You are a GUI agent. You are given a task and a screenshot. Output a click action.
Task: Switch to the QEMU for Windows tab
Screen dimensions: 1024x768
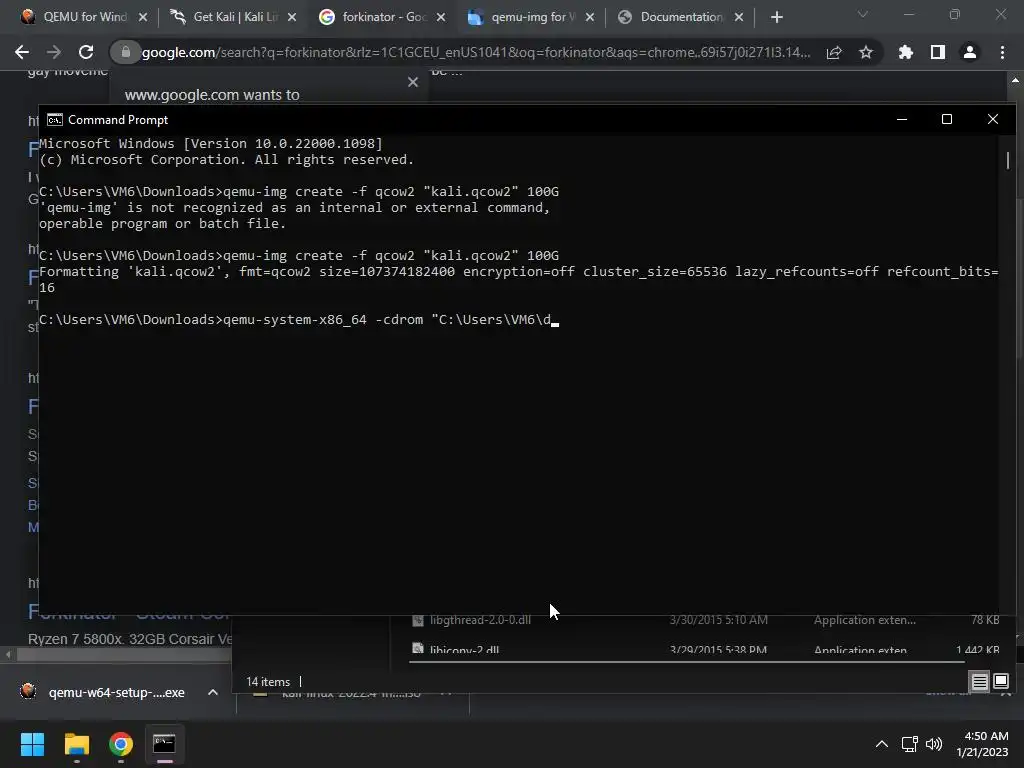click(x=73, y=17)
